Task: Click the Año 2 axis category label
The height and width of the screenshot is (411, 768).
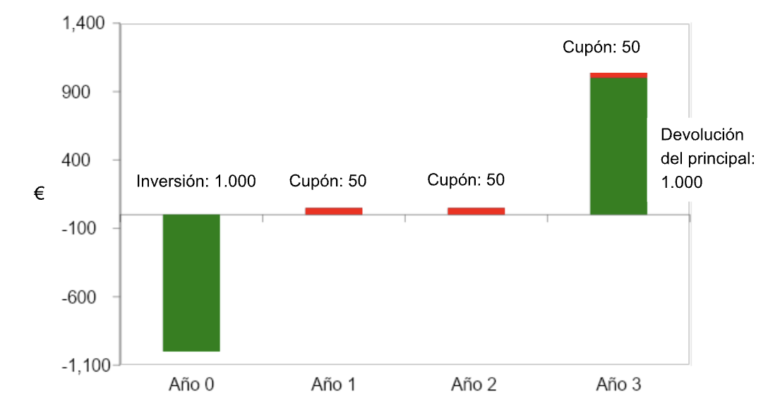Action: tap(474, 385)
